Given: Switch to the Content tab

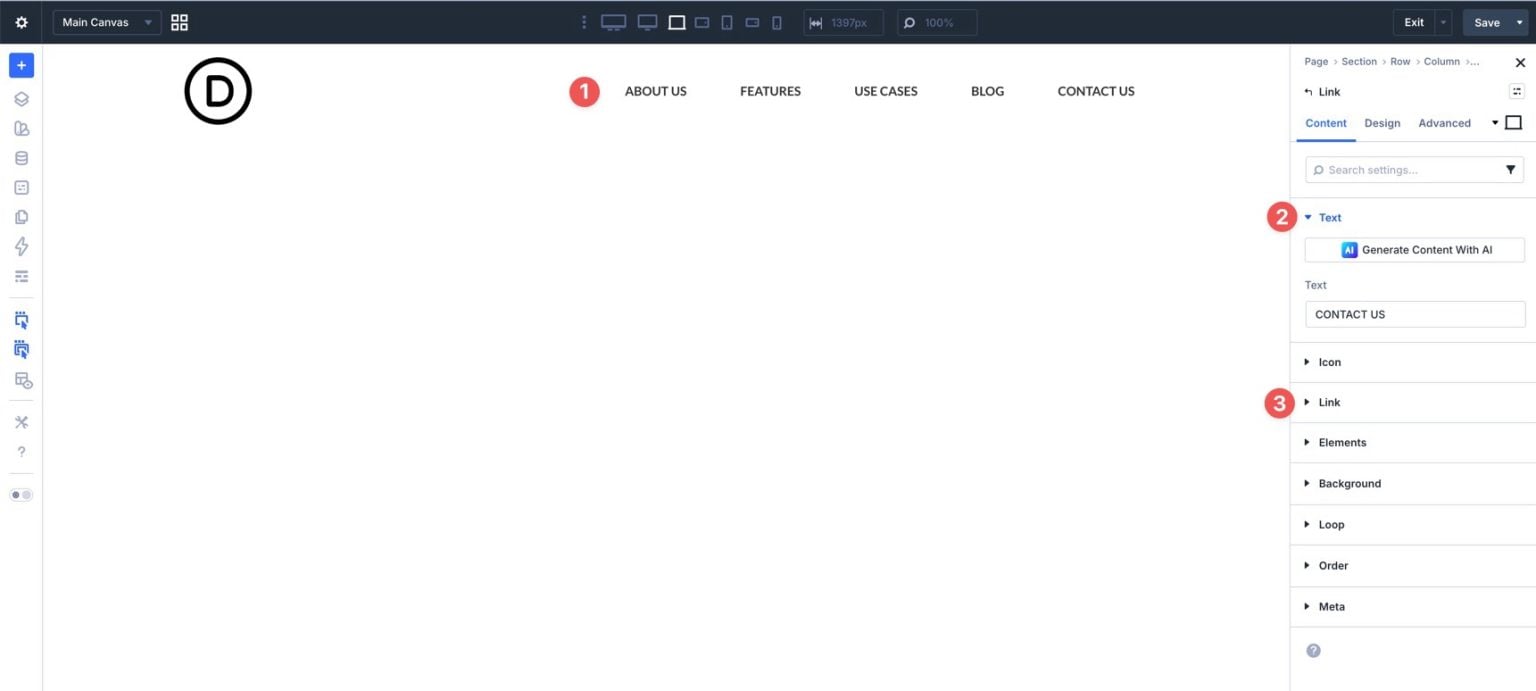Looking at the screenshot, I should (1326, 123).
